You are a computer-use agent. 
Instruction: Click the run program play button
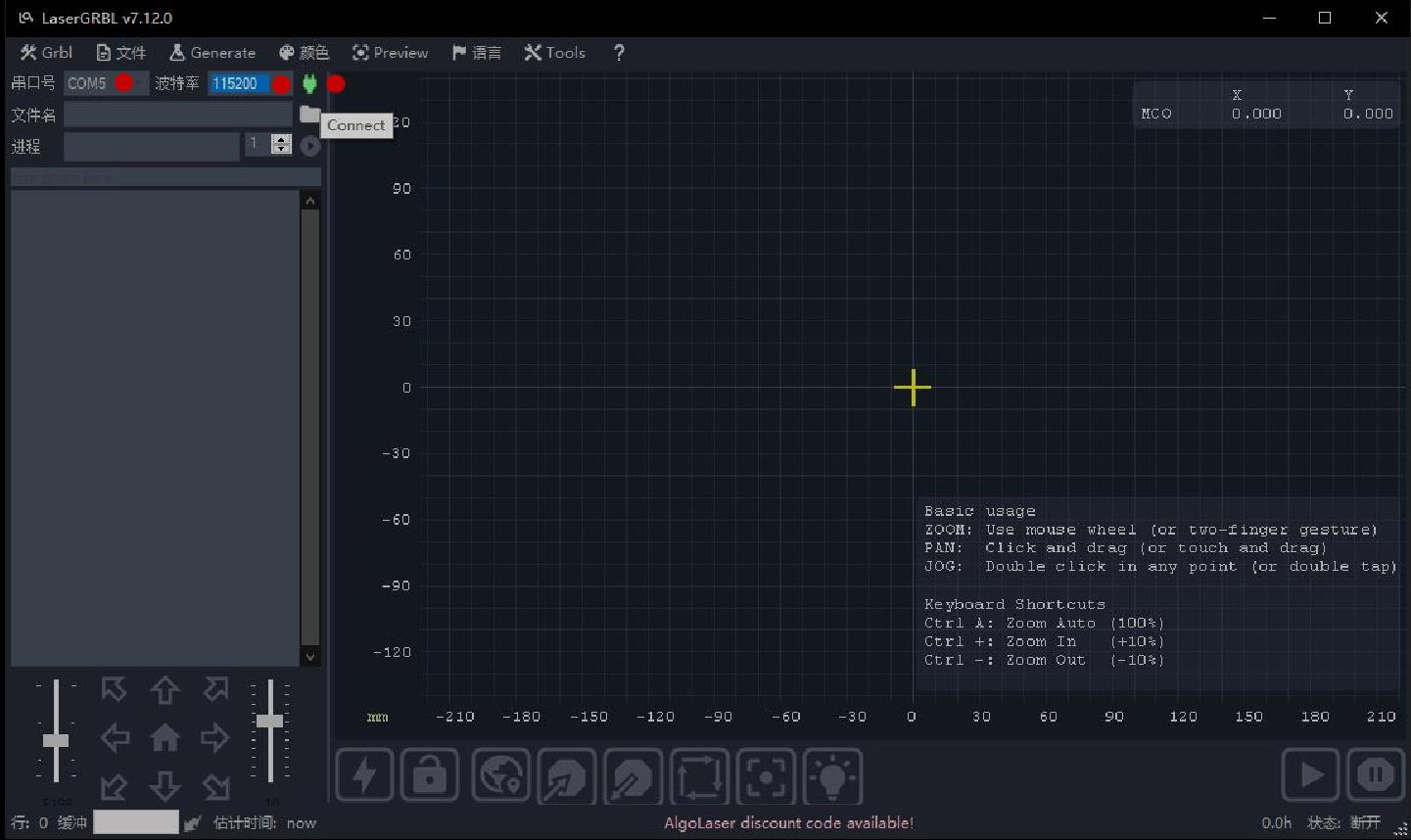pyautogui.click(x=1310, y=775)
